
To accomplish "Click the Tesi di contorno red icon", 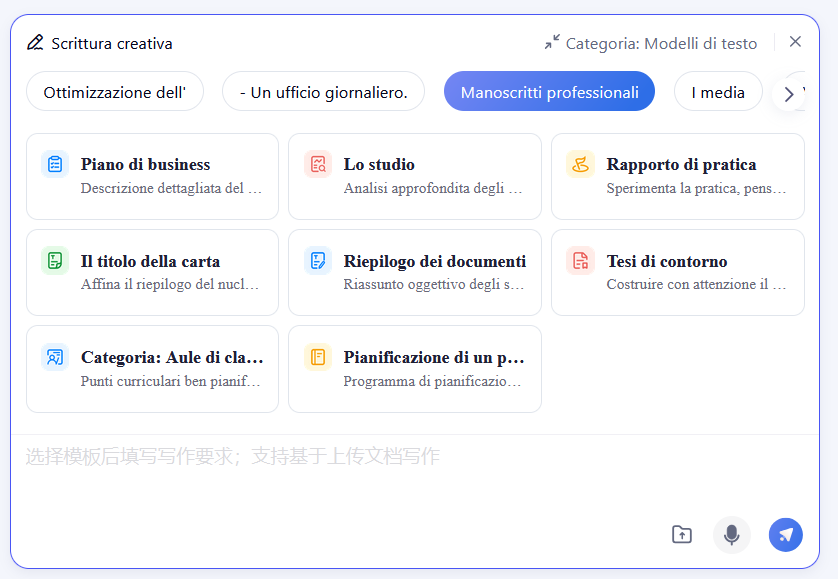I will [x=580, y=261].
